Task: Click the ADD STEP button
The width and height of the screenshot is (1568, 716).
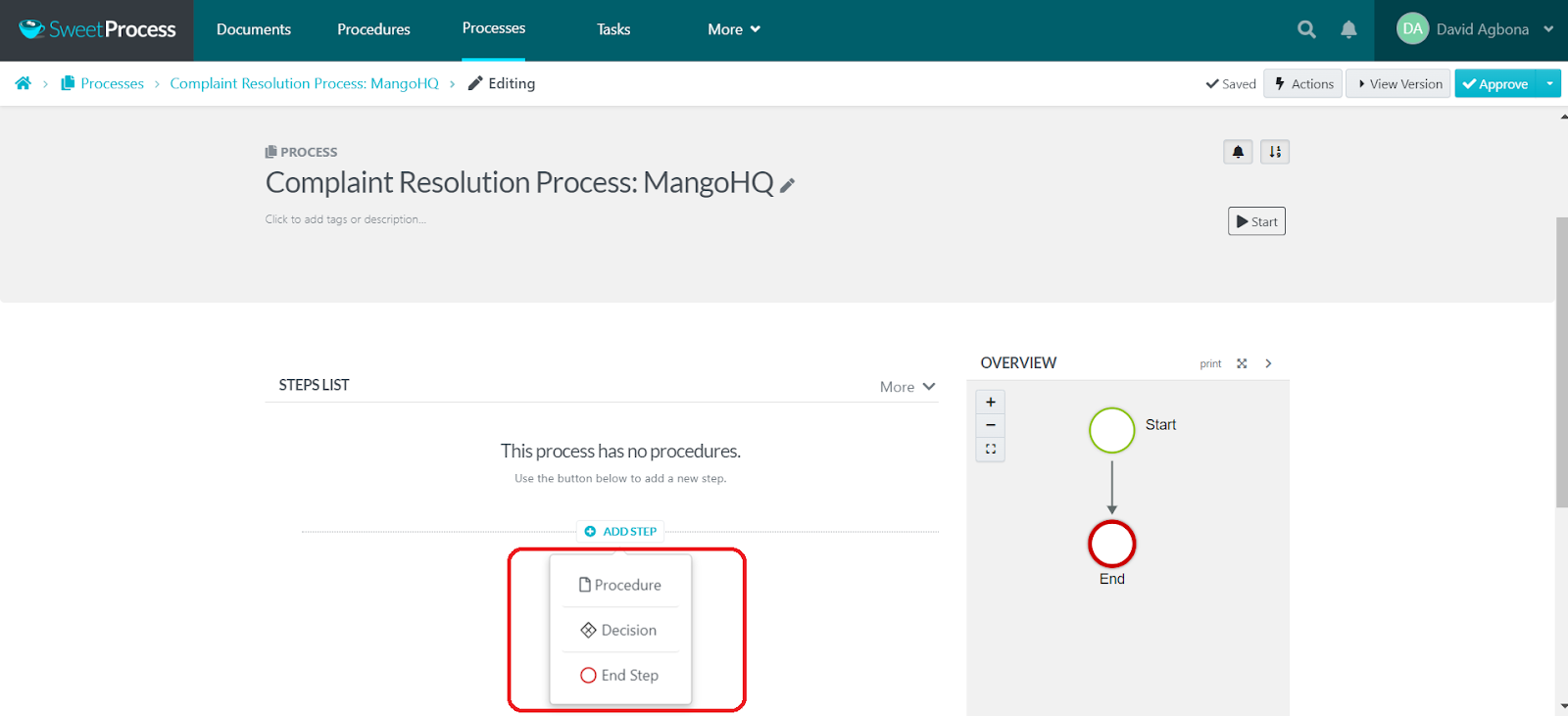Action: tap(621, 531)
